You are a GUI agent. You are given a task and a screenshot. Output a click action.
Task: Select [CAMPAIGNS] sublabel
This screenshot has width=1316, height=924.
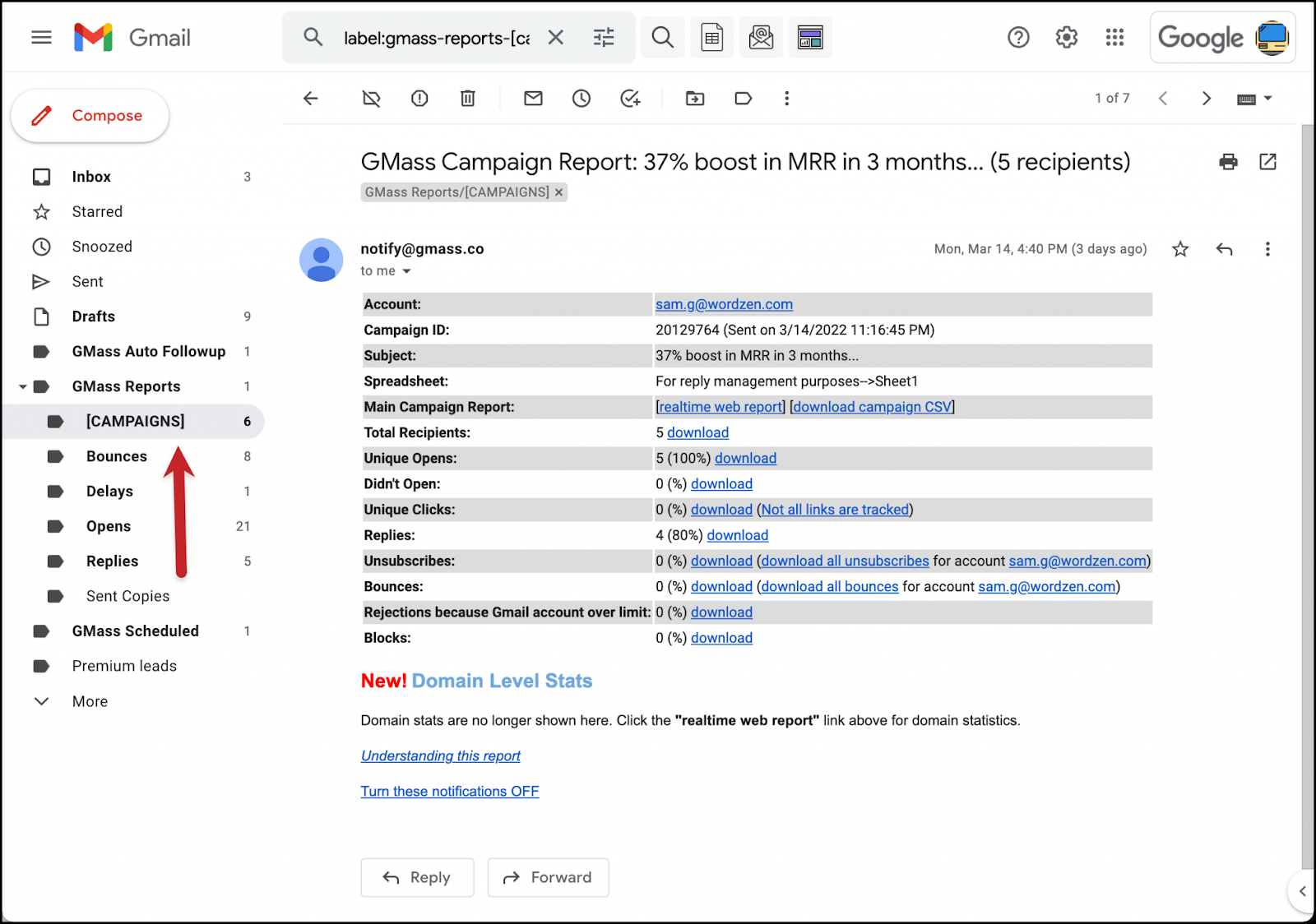coord(134,422)
